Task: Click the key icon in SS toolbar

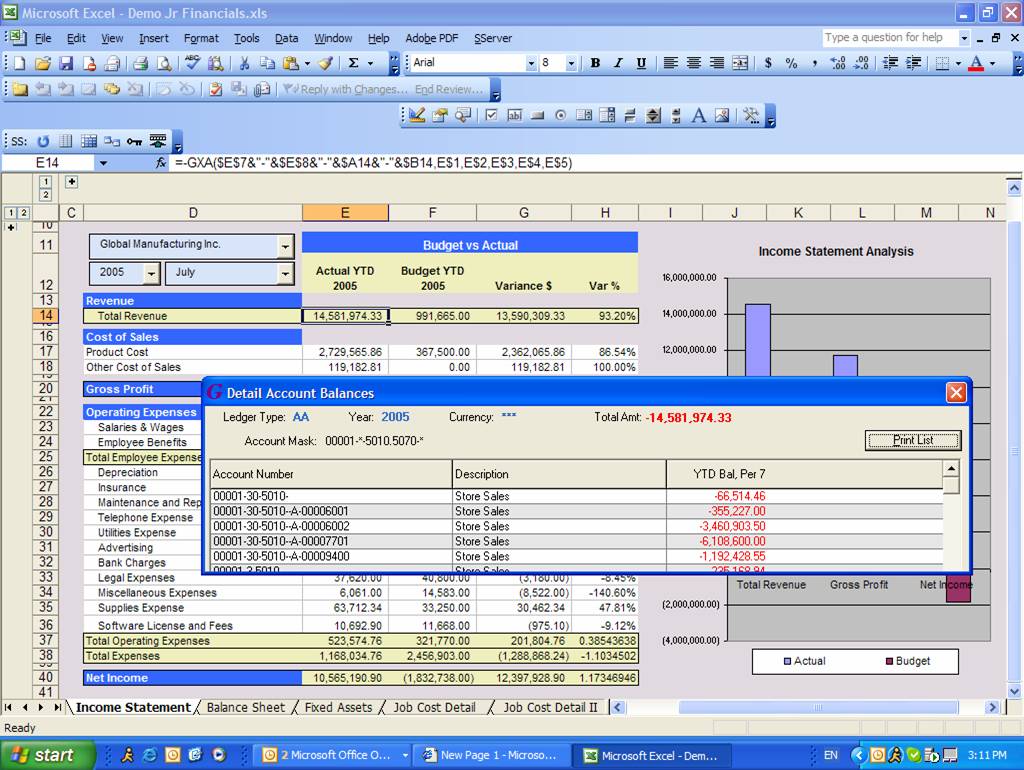Action: (135, 141)
